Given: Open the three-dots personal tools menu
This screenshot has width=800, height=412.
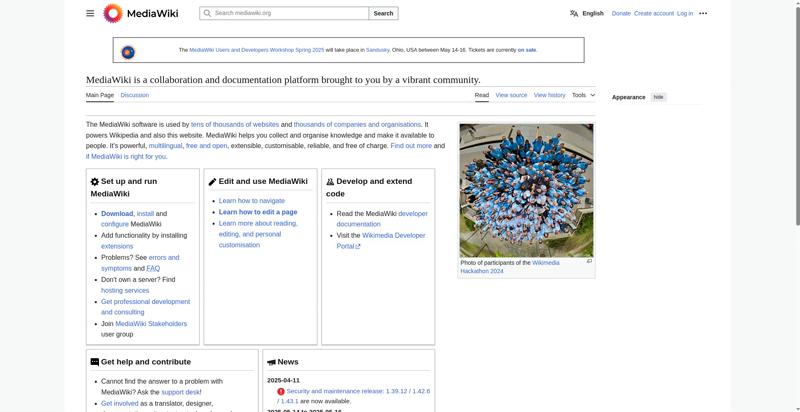Looking at the screenshot, I should tap(703, 13).
